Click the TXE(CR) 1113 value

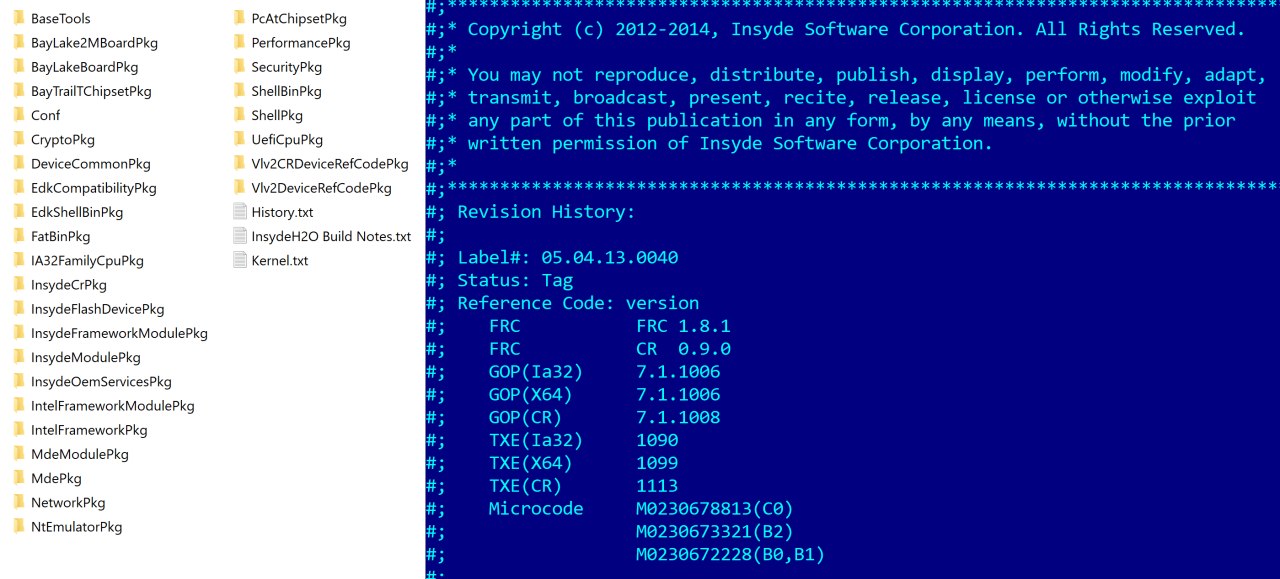pyautogui.click(x=657, y=486)
